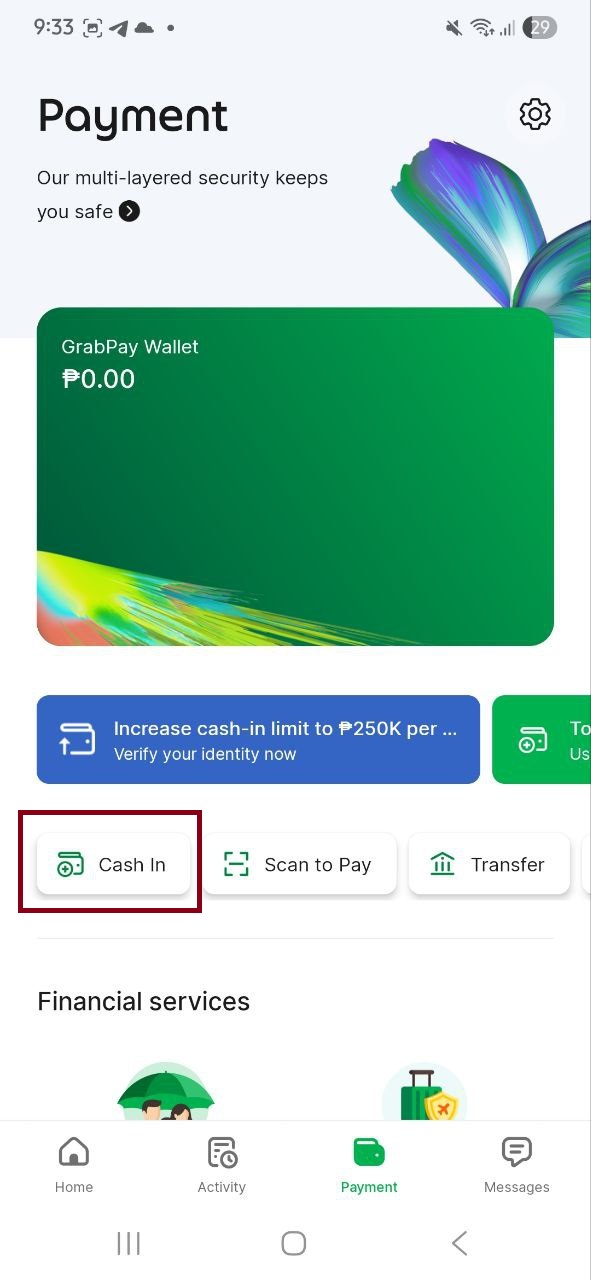Select the Cash In button

click(x=113, y=864)
